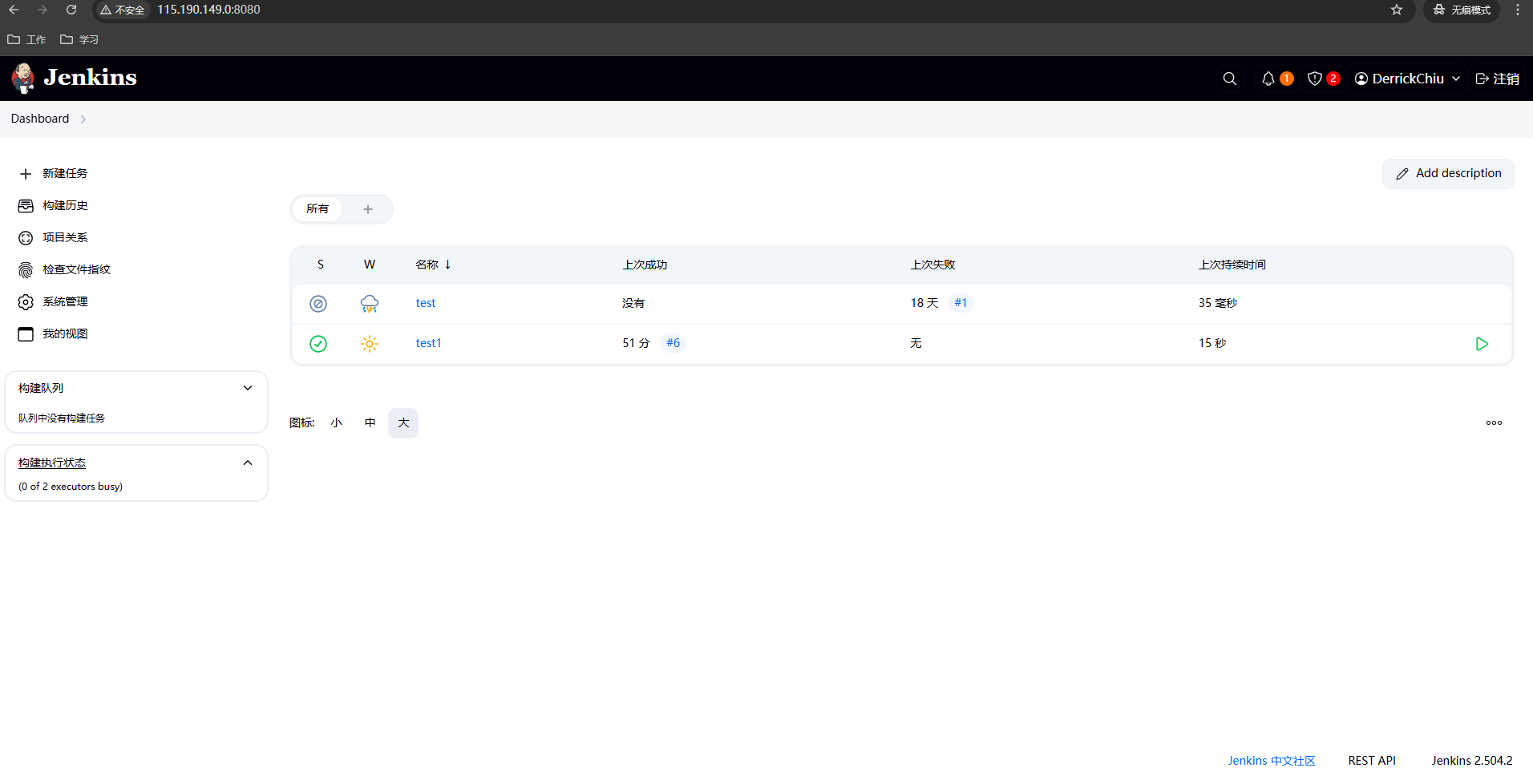Image resolution: width=1533 pixels, height=784 pixels.
Task: Open the 学习 bookmarks folder
Action: click(x=79, y=39)
